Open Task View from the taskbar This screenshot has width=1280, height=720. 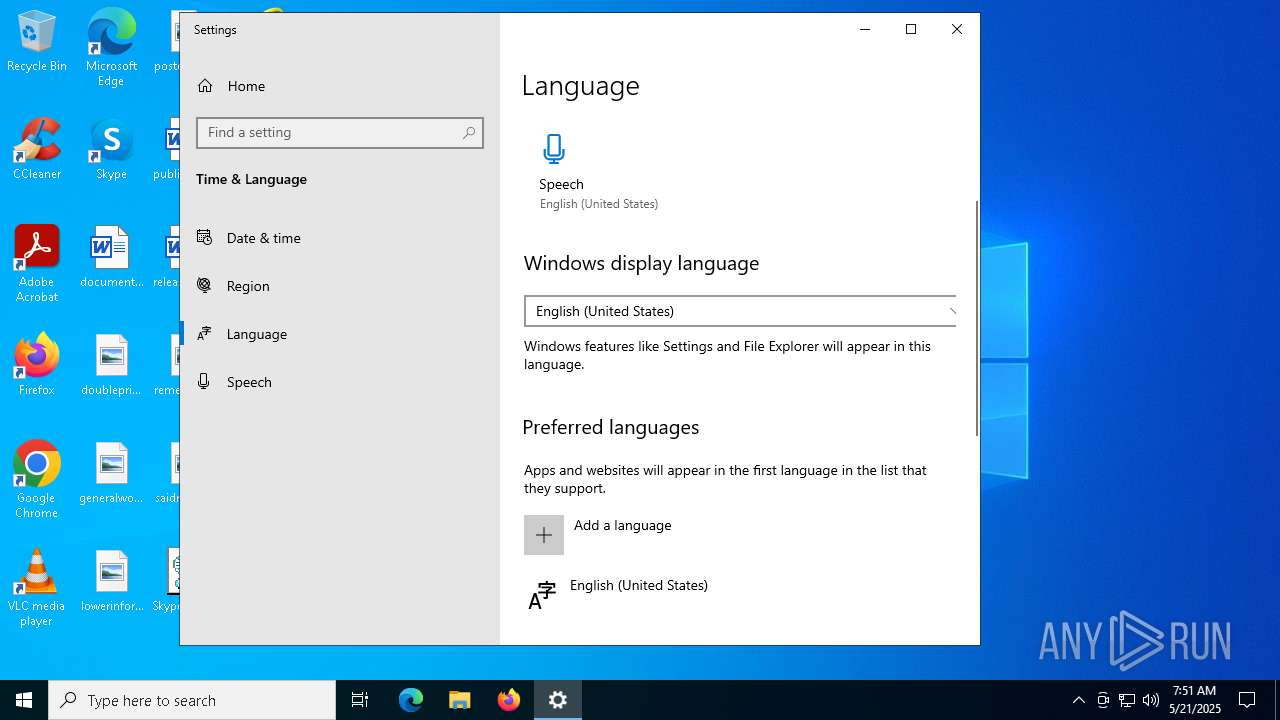[360, 700]
